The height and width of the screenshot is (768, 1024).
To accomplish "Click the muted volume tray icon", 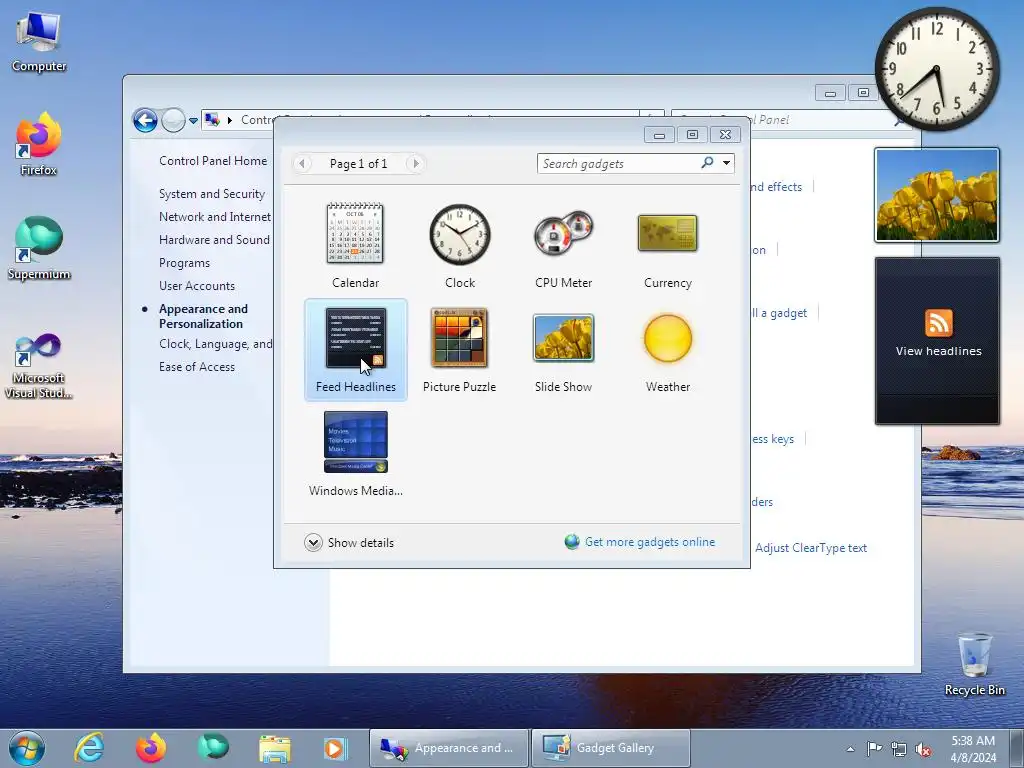I will tap(923, 749).
